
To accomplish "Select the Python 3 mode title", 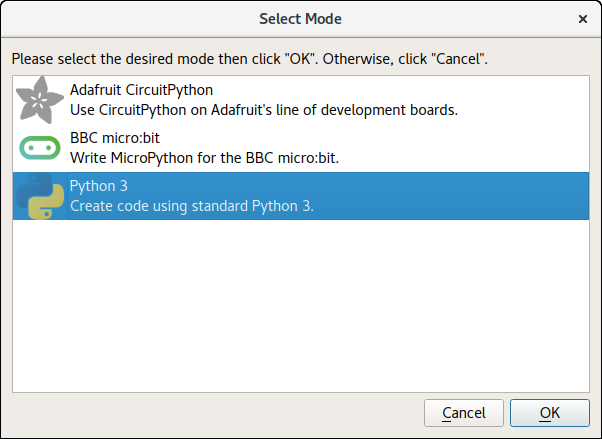I will click(99, 186).
